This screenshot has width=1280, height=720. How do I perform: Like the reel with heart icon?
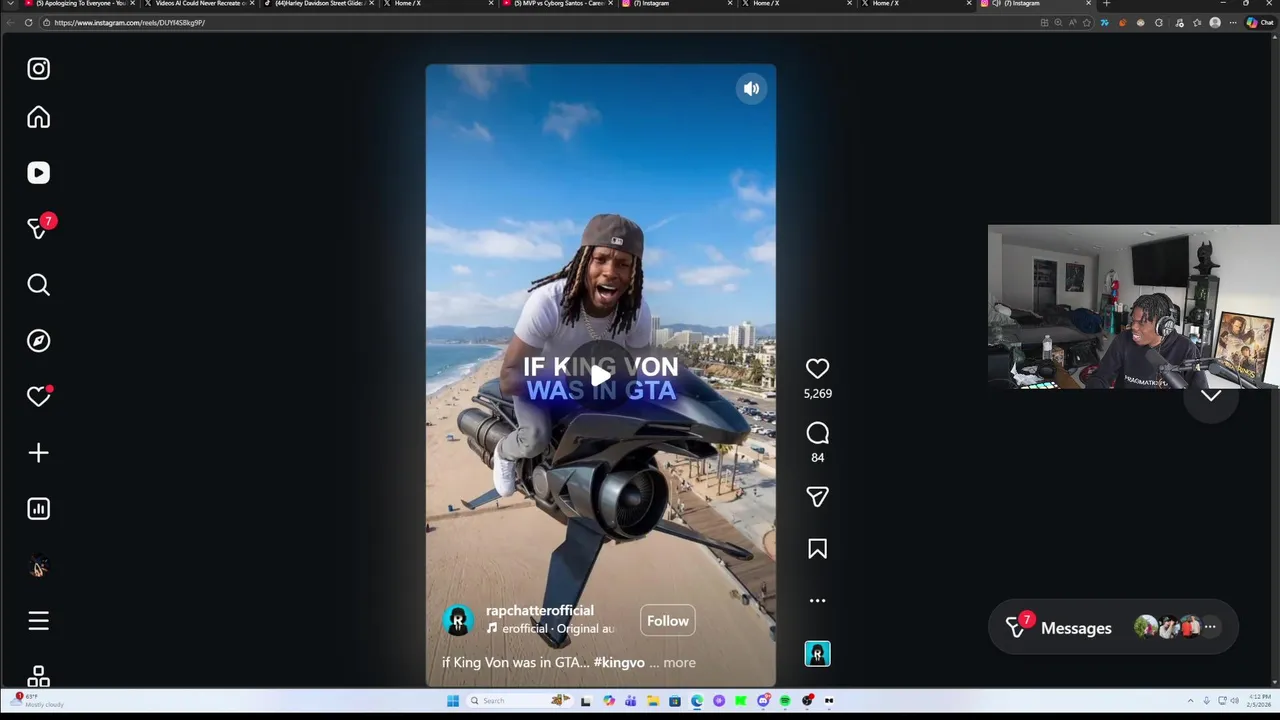[817, 368]
